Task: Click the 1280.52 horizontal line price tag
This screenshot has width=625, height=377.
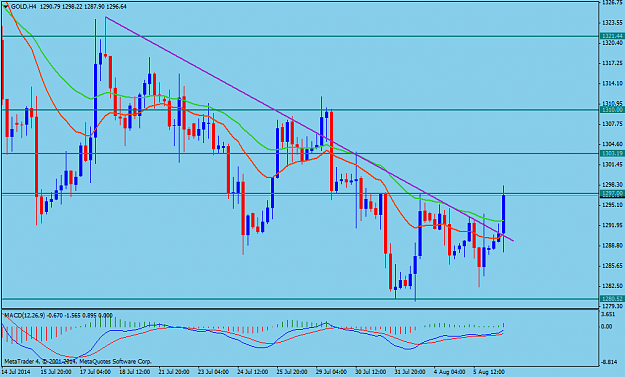Action: pos(611,299)
